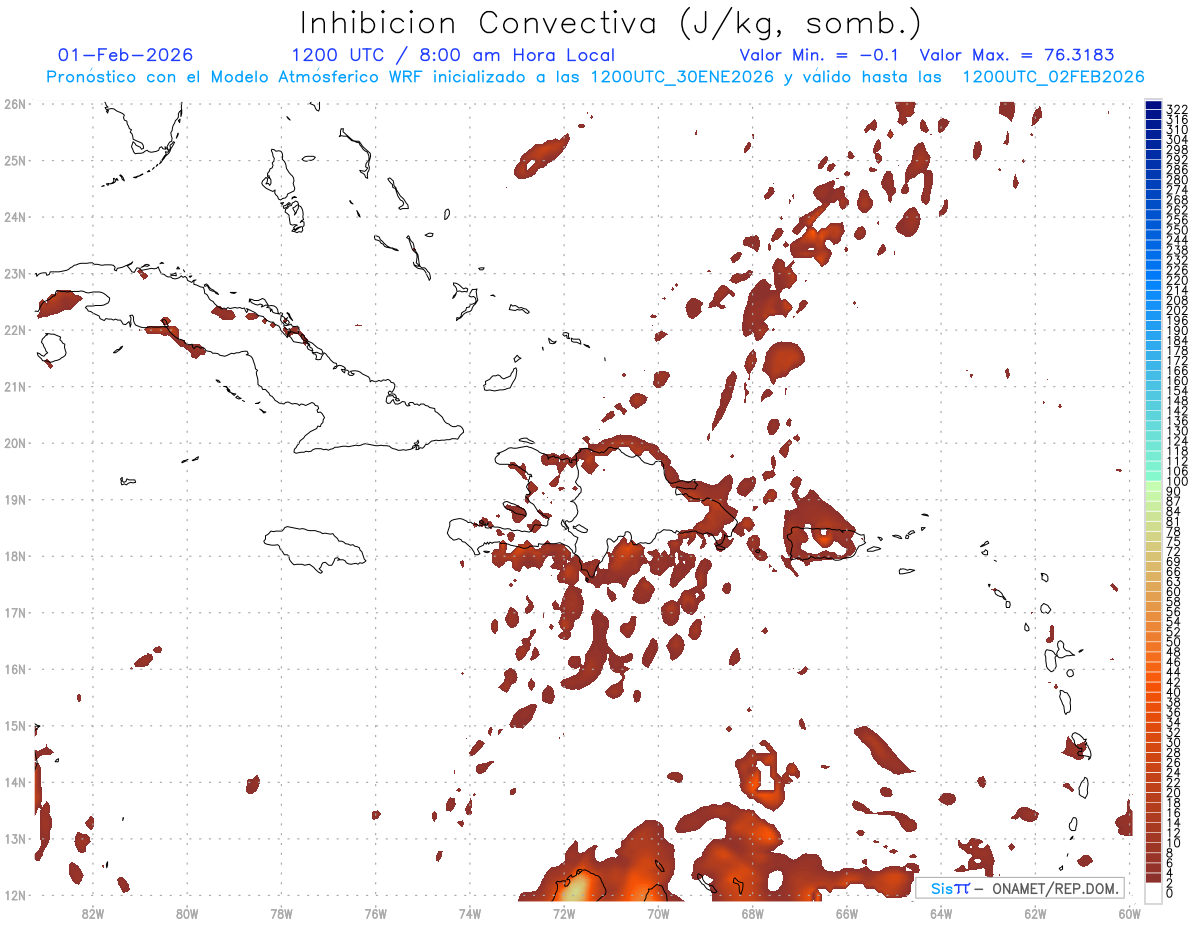Click the dark blue swatch beside 322

pos(1153,106)
